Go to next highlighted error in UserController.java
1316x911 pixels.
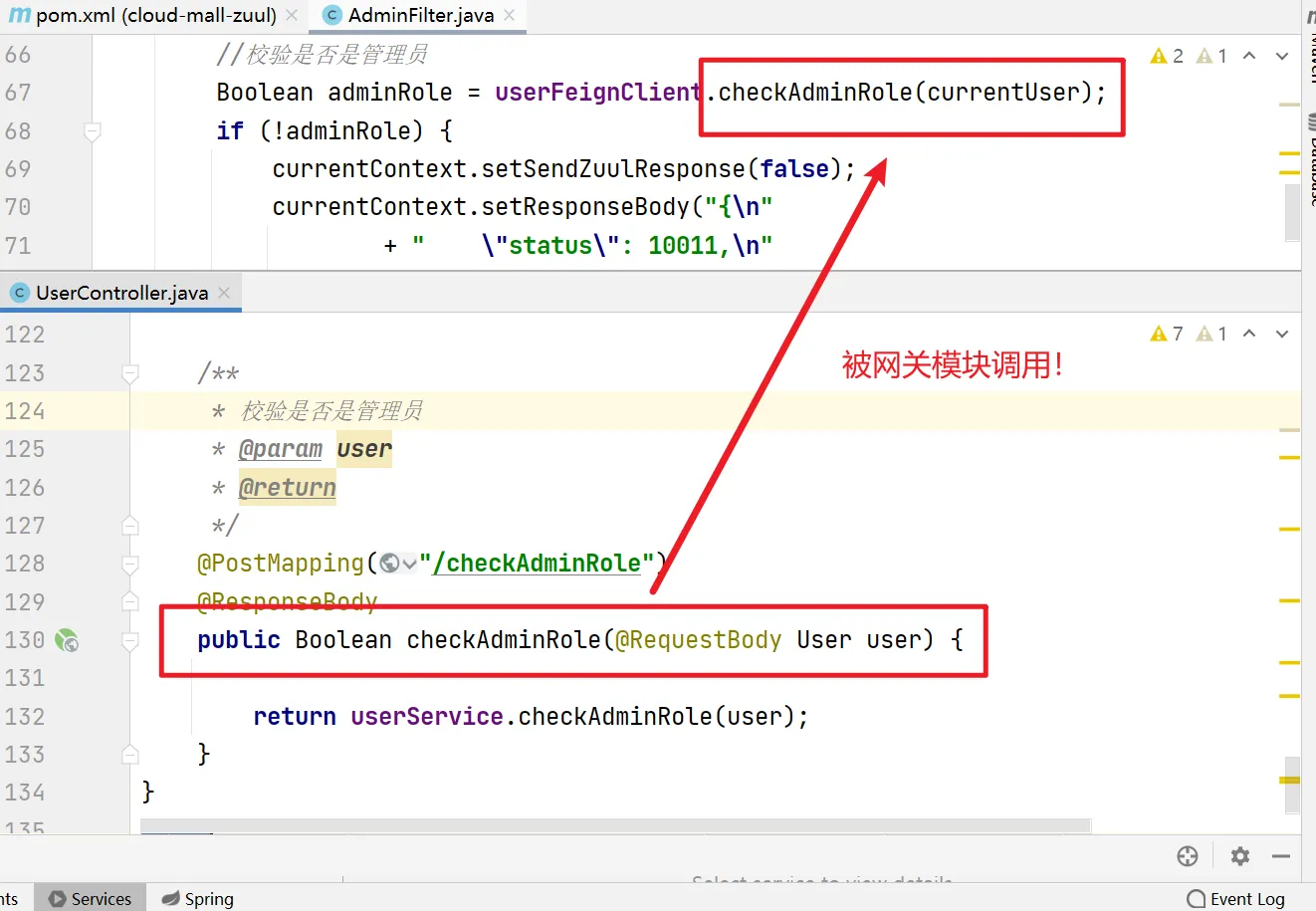pos(1282,334)
